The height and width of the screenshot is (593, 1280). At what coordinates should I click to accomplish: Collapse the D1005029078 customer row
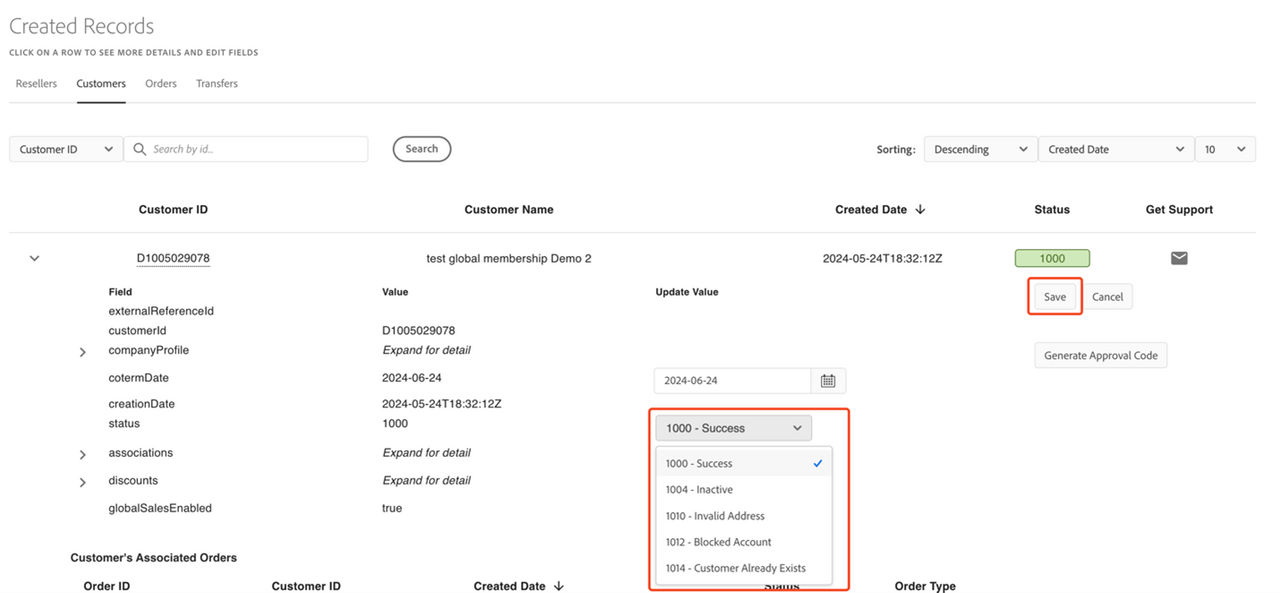(x=34, y=258)
